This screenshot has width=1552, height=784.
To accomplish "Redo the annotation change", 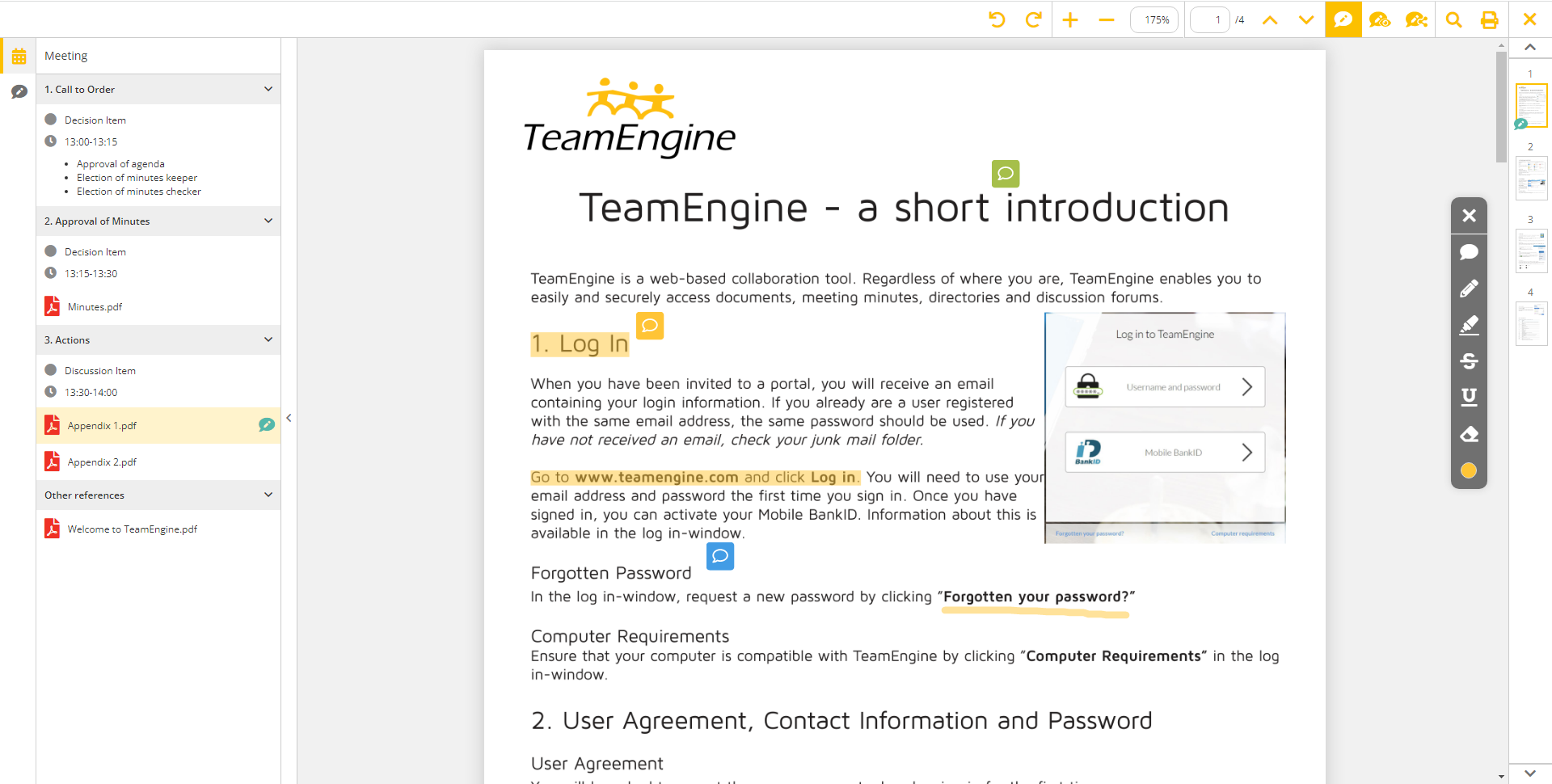I will pos(1033,19).
